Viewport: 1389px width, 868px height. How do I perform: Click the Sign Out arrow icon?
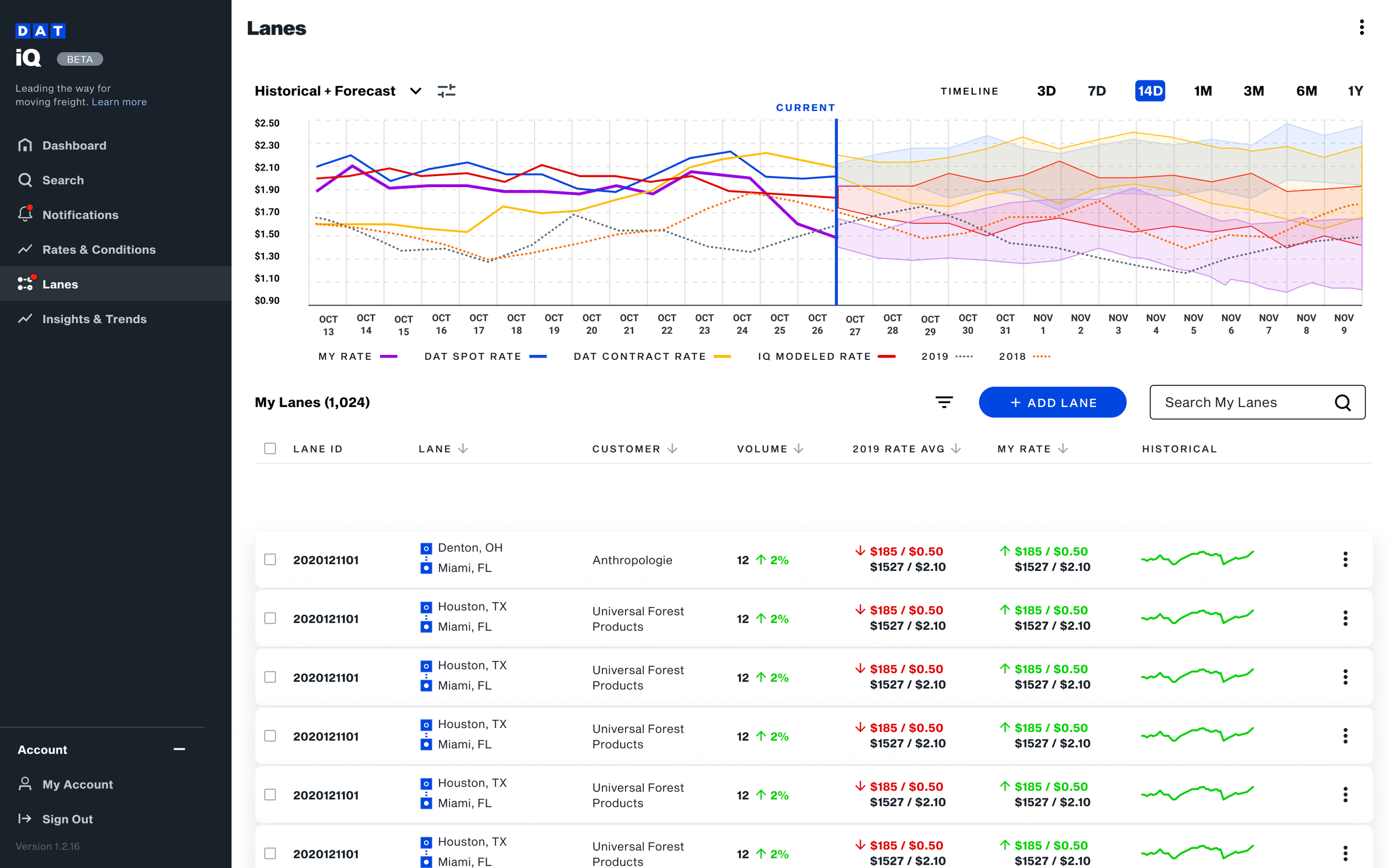click(24, 819)
